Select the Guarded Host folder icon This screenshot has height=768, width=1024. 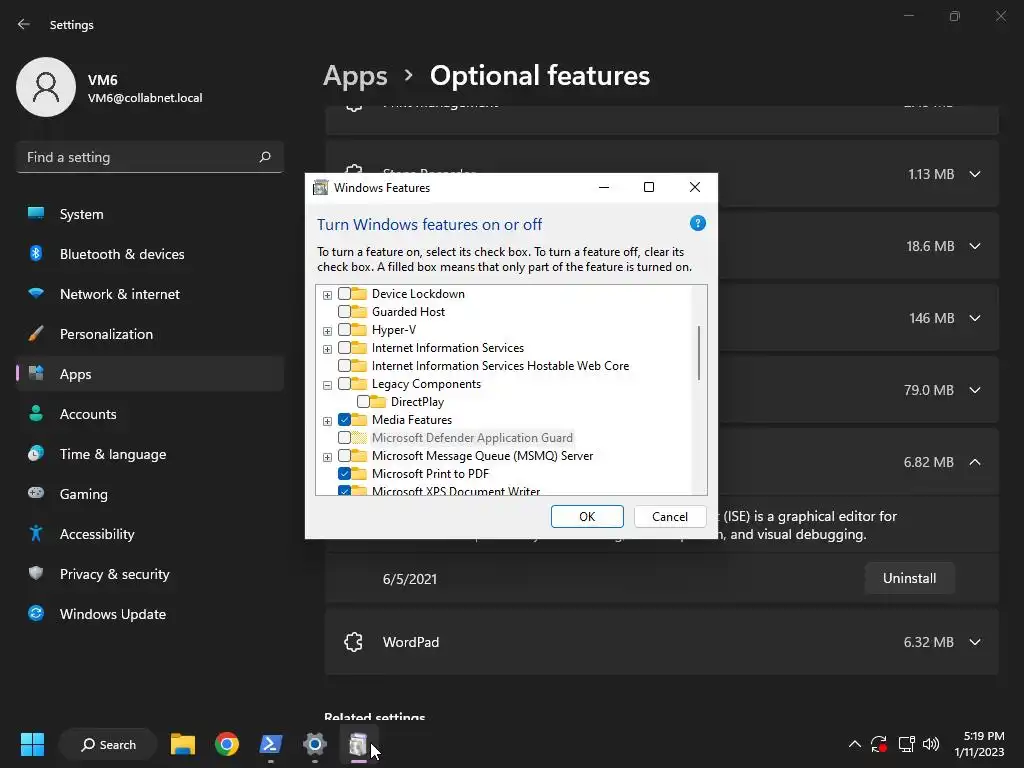pyautogui.click(x=359, y=312)
